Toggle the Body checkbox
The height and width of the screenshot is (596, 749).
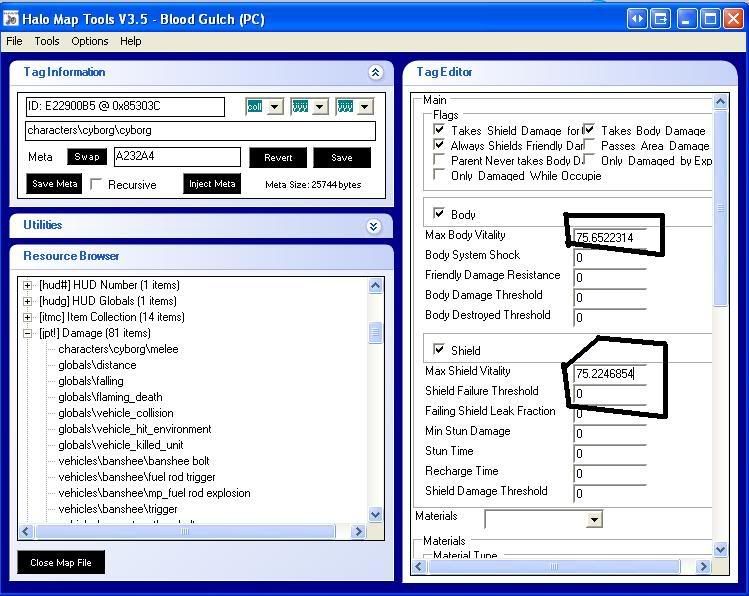439,213
